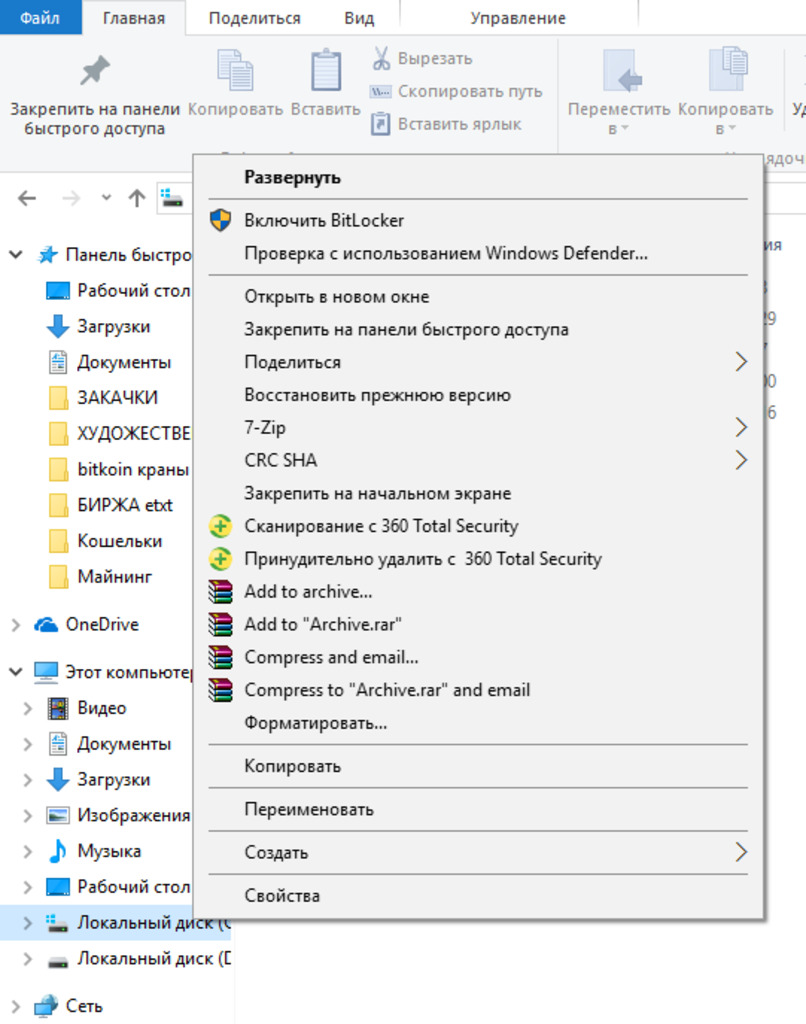
Task: Collapse the Панель быстрого доступа tree
Action: coord(16,255)
